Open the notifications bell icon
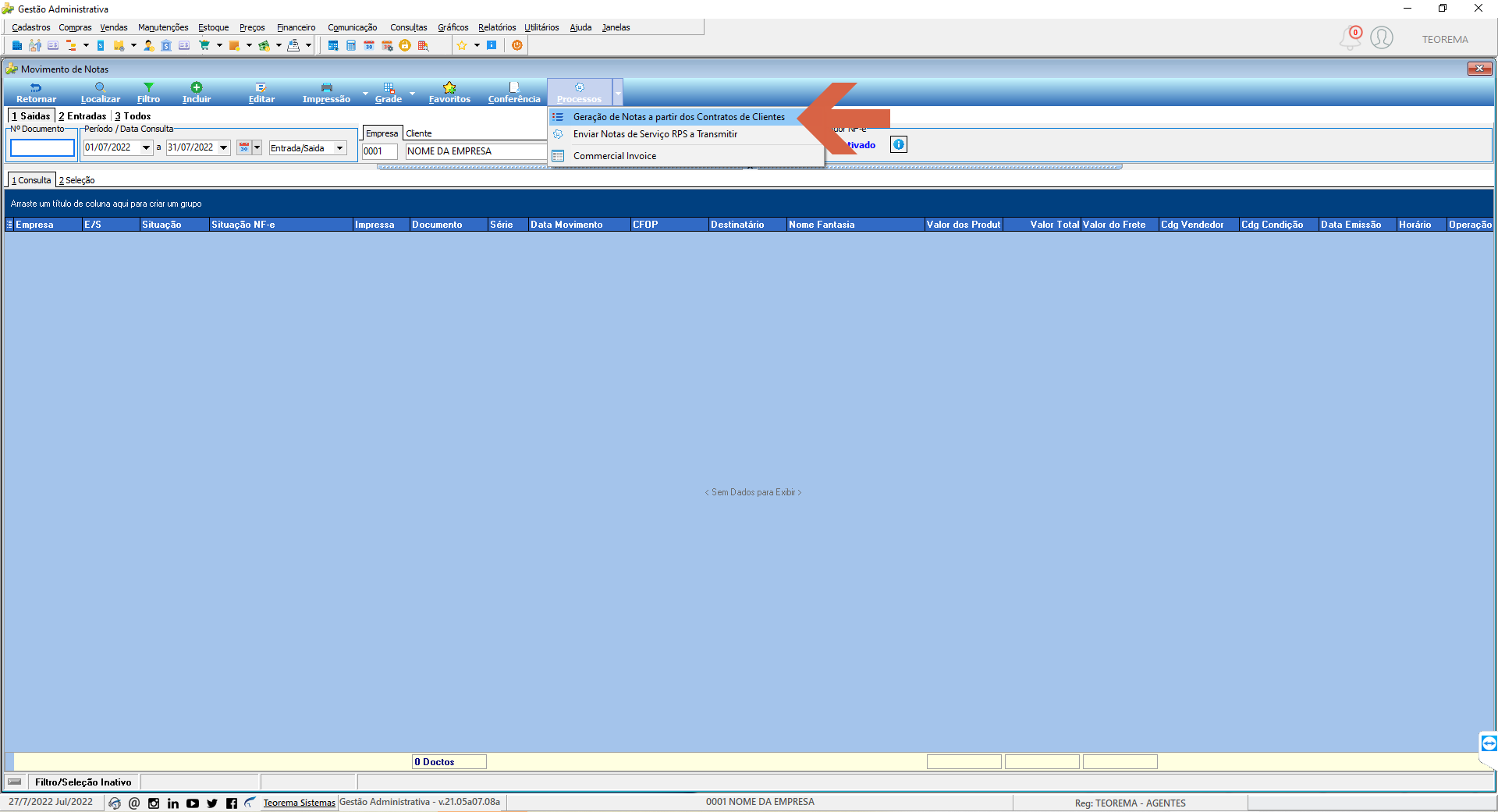 click(1350, 37)
